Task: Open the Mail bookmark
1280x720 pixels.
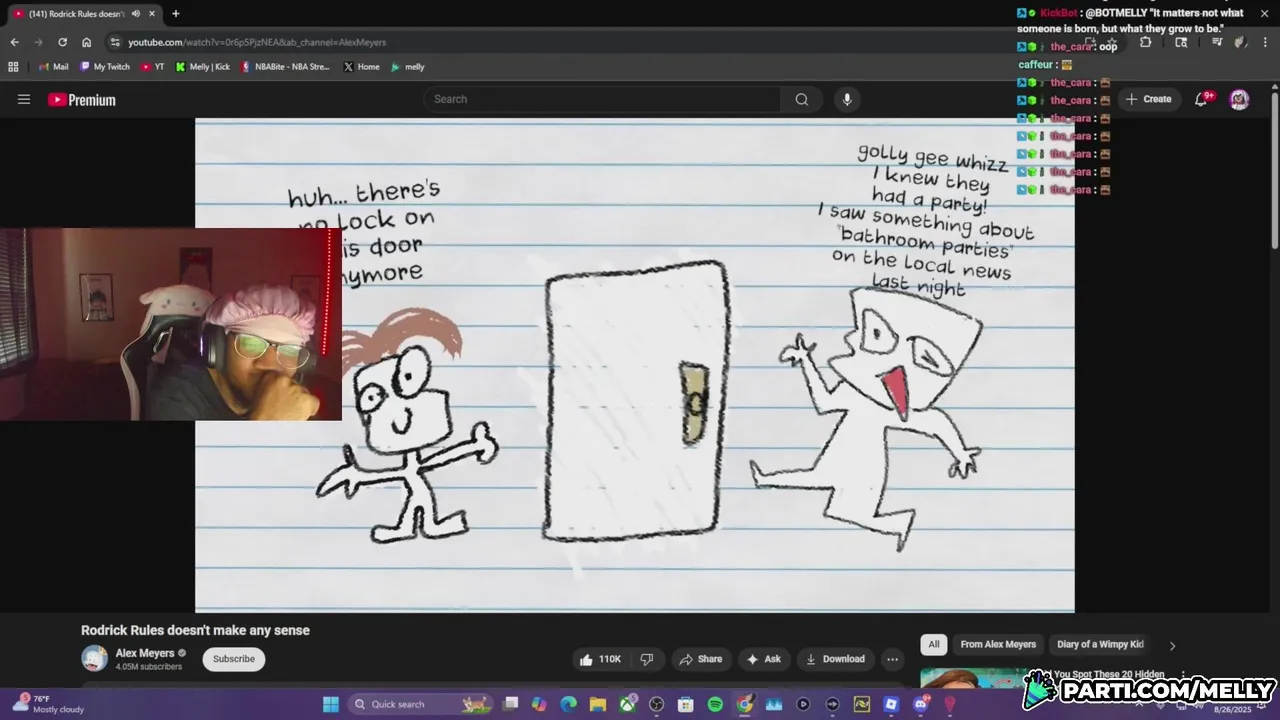Action: tap(53, 67)
